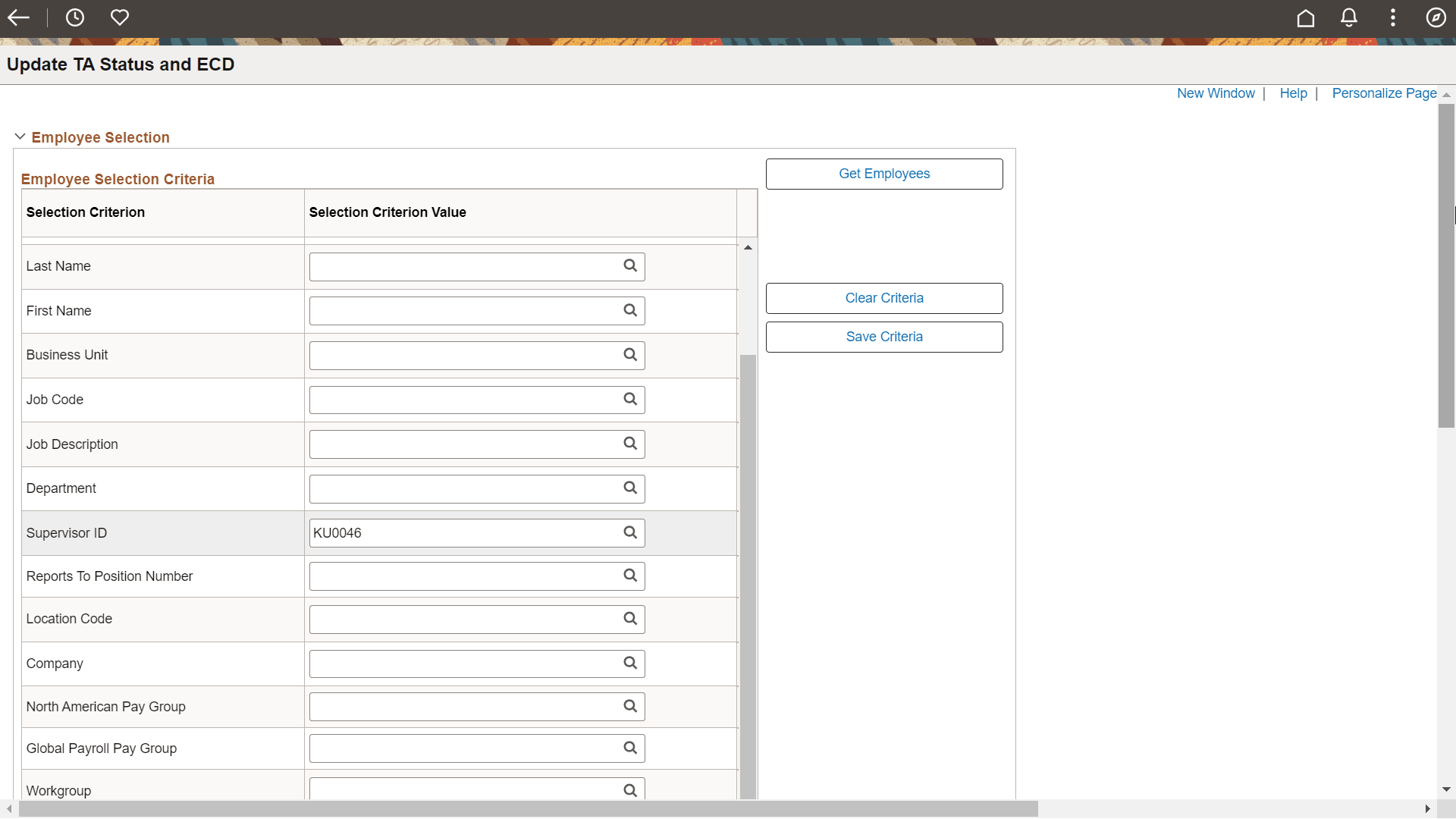Click the Get Employees button

point(883,174)
